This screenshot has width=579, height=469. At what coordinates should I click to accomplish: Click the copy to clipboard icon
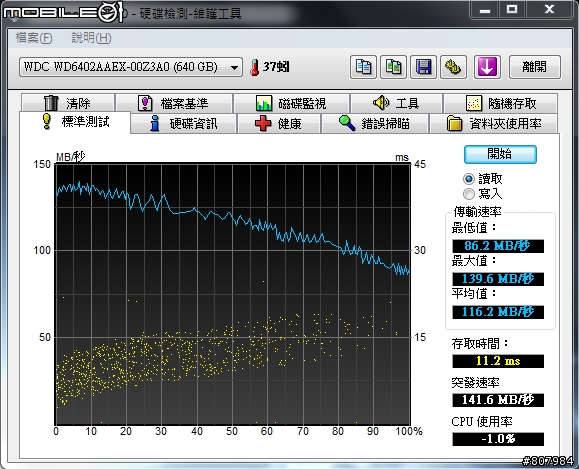click(x=363, y=67)
